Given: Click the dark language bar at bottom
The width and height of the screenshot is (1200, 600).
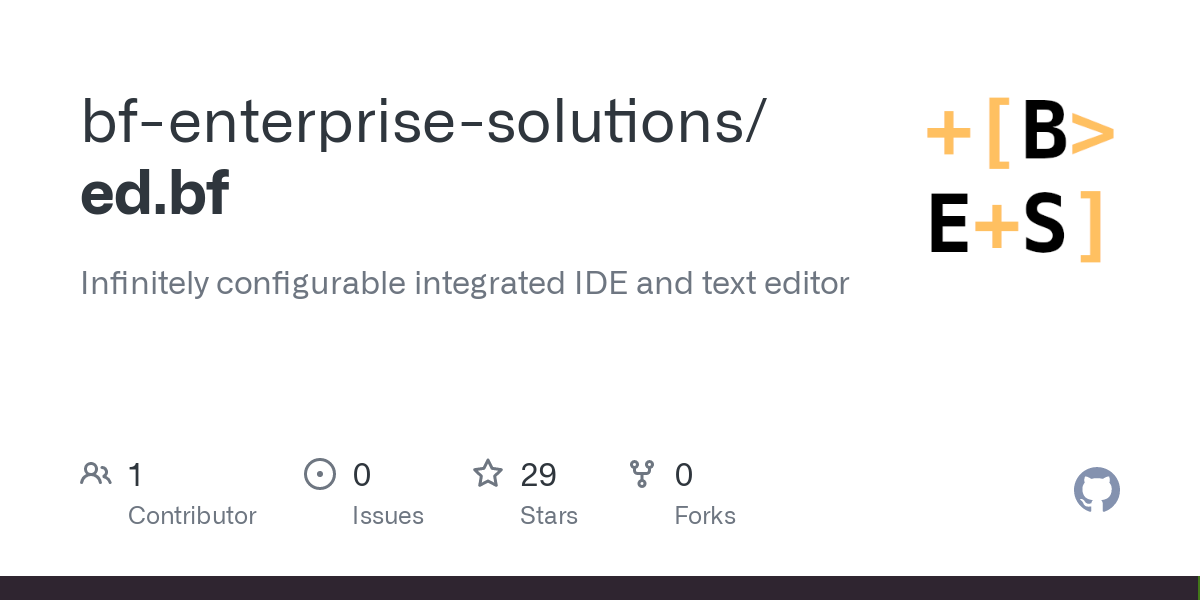Looking at the screenshot, I should point(600,588).
